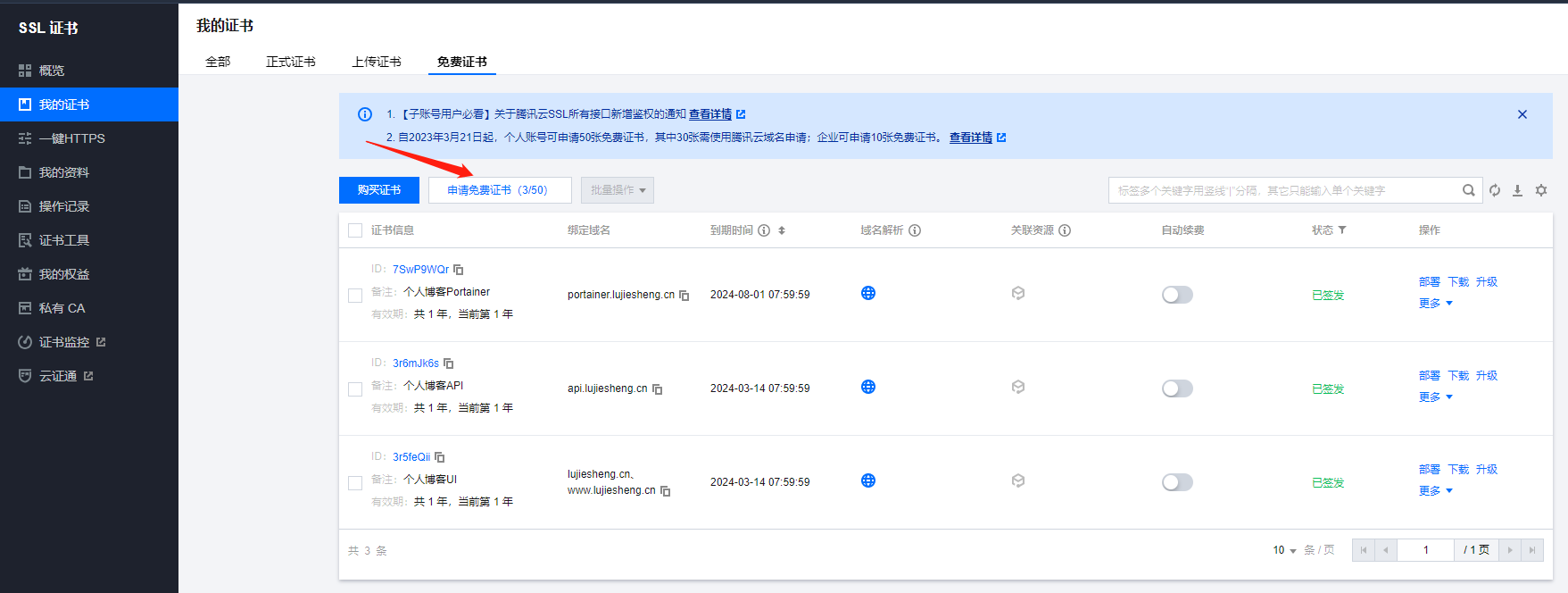Image resolution: width=1568 pixels, height=593 pixels.
Task: Go to last page of results
Action: [x=1532, y=550]
